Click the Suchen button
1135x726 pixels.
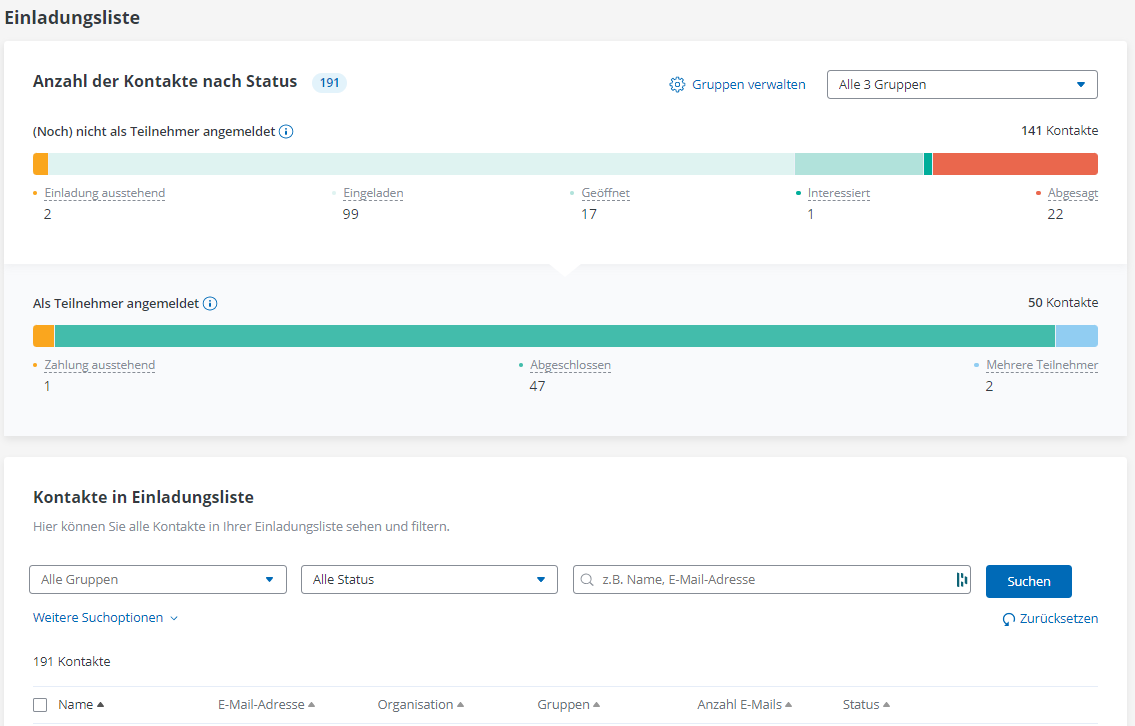pyautogui.click(x=1028, y=581)
